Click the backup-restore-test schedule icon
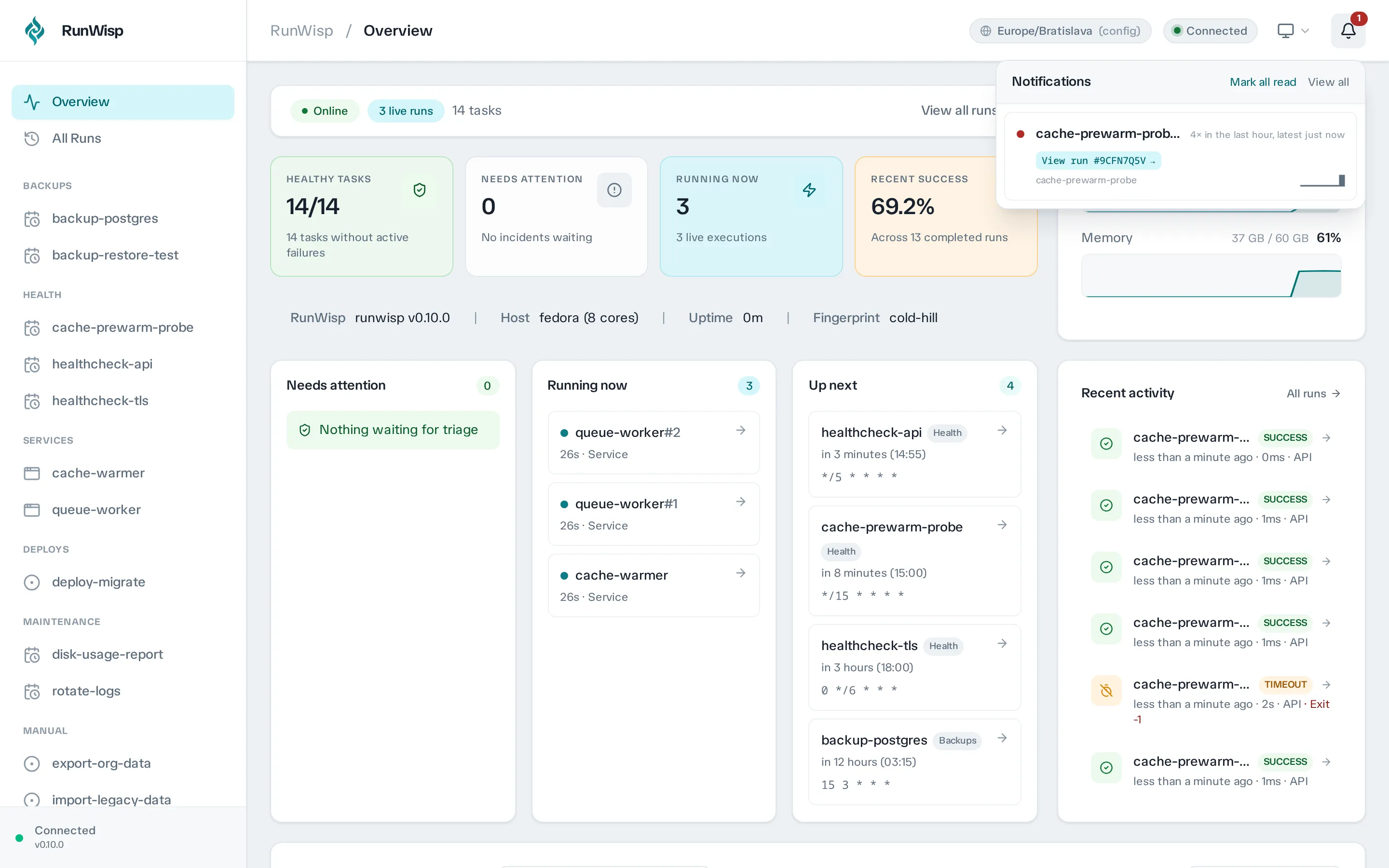This screenshot has width=1389, height=868. point(31,256)
